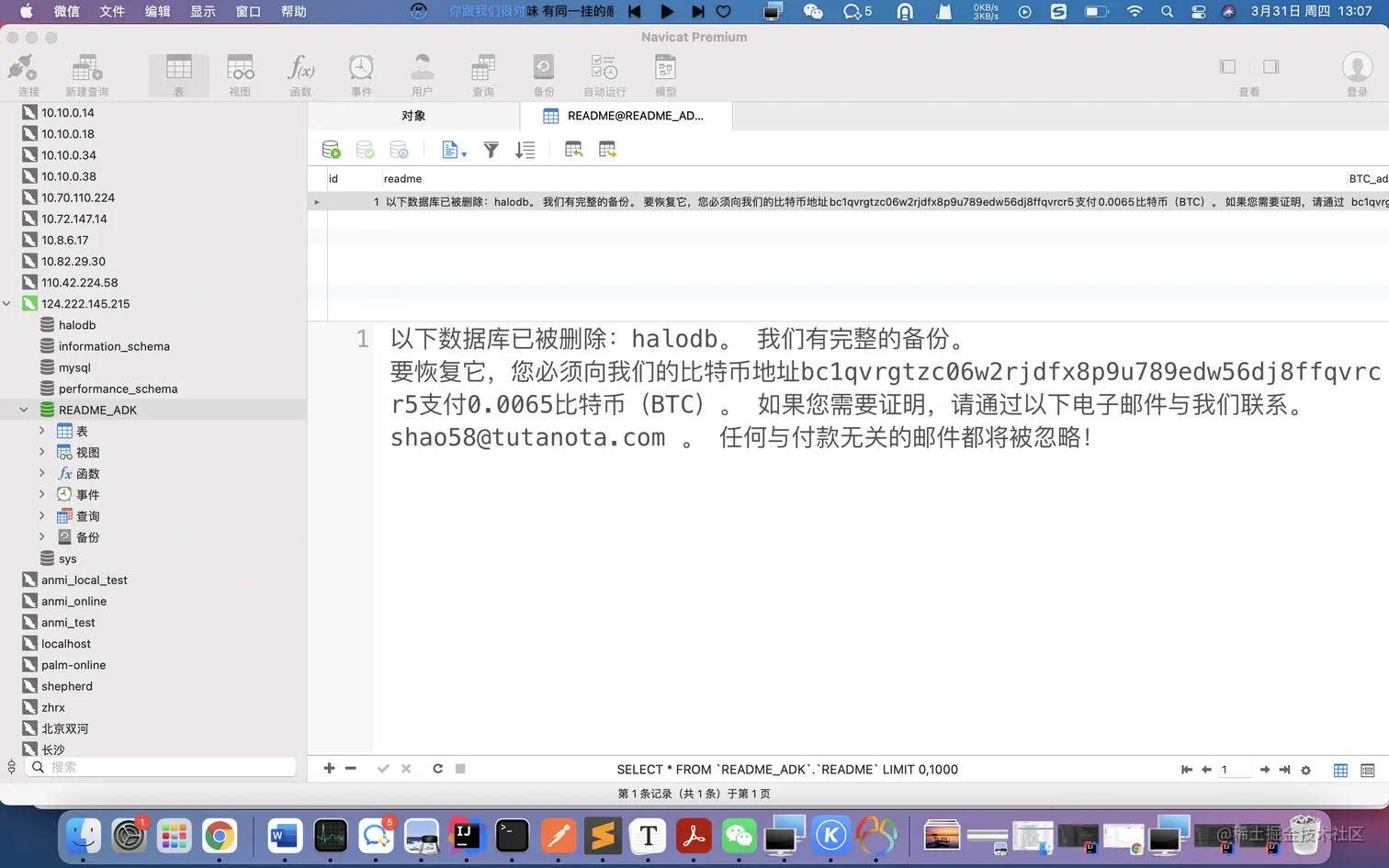Expand the 函数 node under README_ADK
Viewport: 1389px width, 868px height.
(41, 473)
